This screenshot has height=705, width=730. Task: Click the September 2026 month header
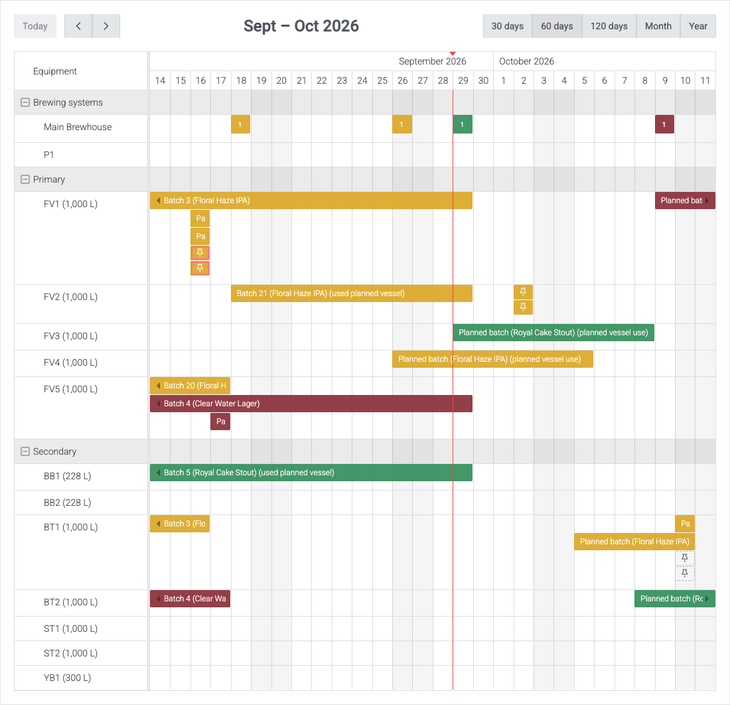(432, 61)
